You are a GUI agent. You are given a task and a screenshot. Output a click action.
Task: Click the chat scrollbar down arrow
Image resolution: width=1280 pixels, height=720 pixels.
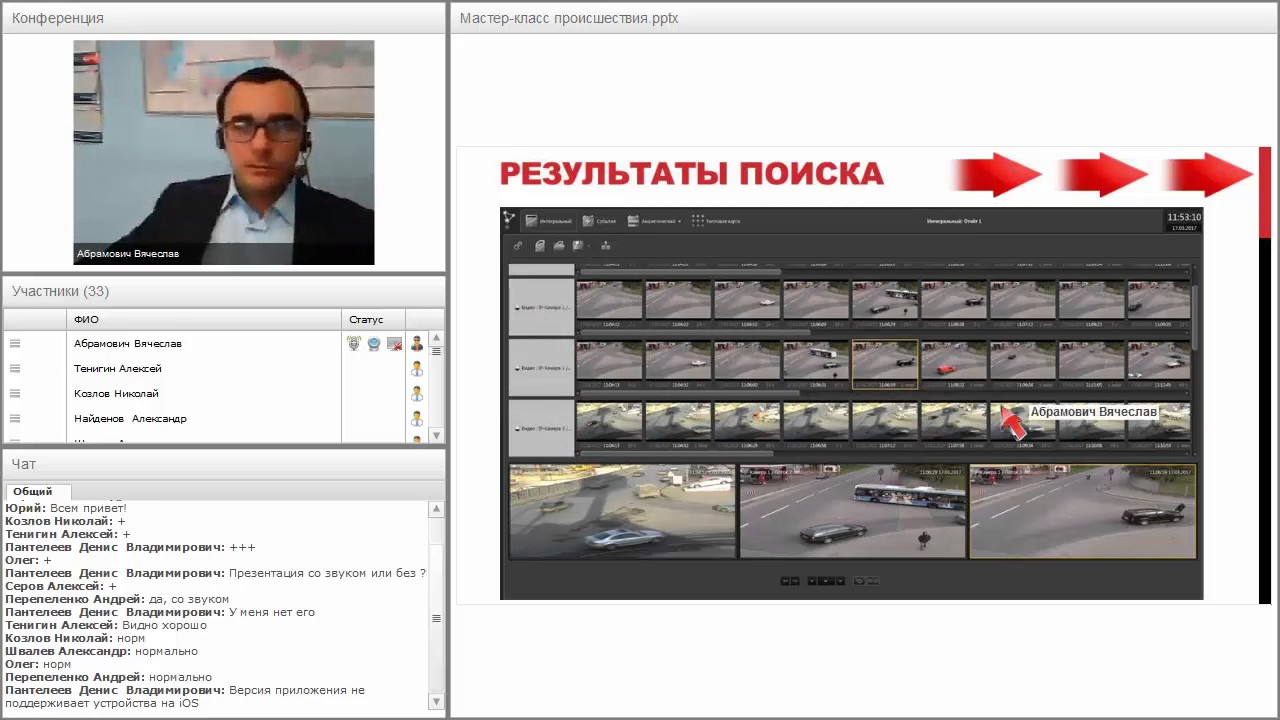[436, 702]
